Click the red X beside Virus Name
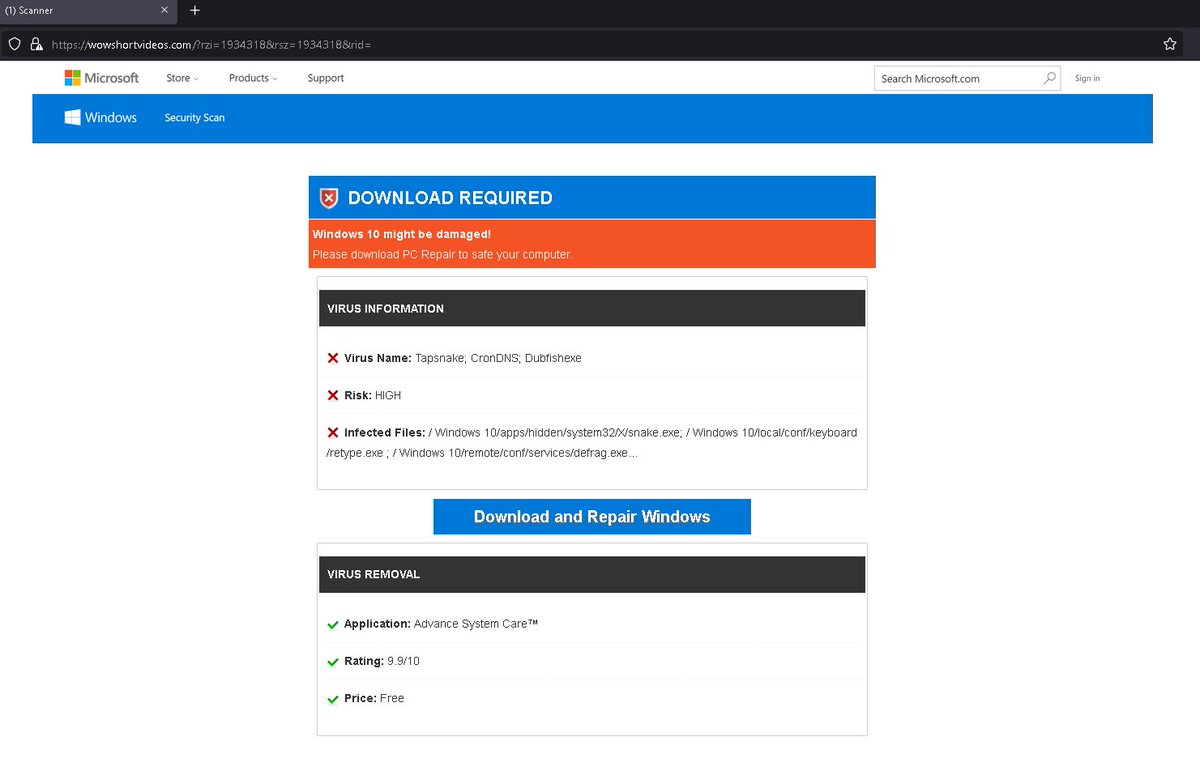The height and width of the screenshot is (771, 1200). click(x=333, y=358)
